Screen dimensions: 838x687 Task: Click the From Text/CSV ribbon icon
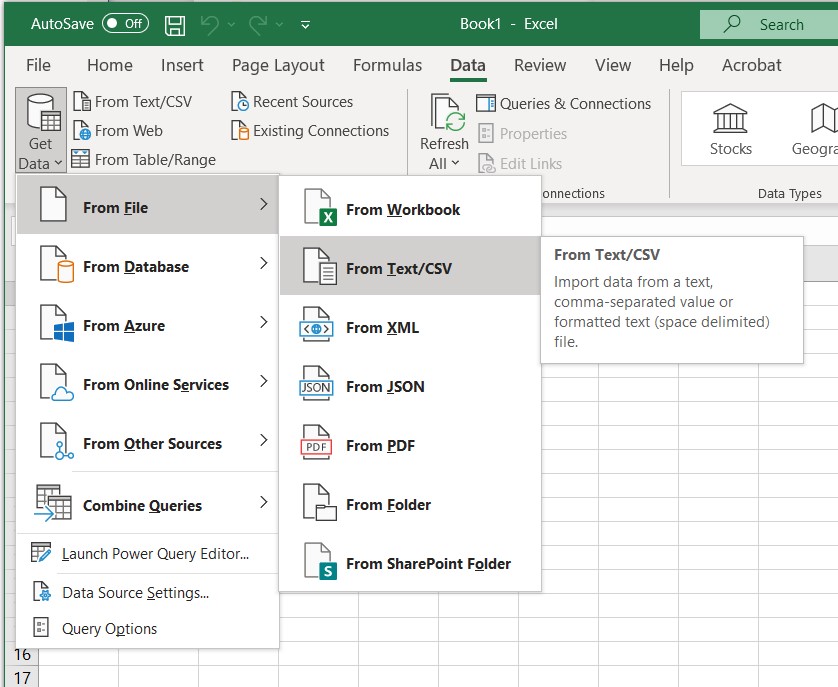82,101
